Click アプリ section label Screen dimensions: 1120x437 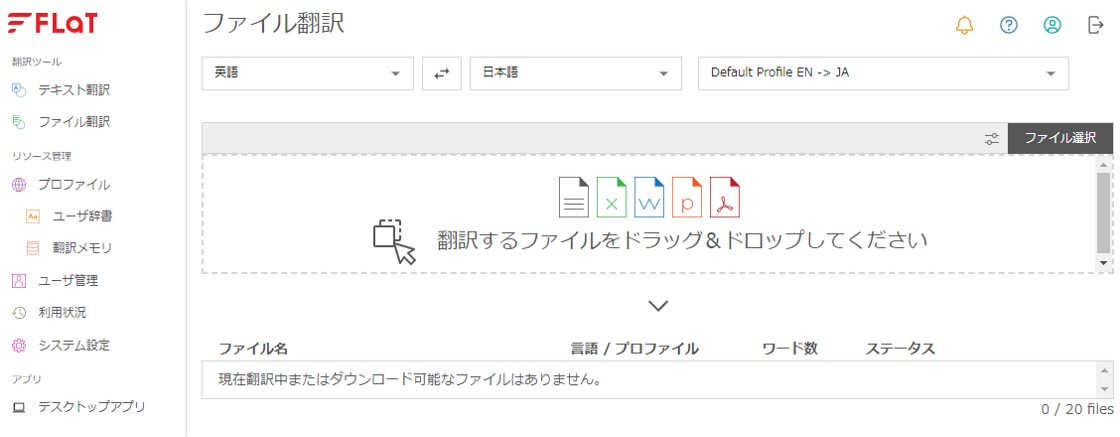pos(27,378)
